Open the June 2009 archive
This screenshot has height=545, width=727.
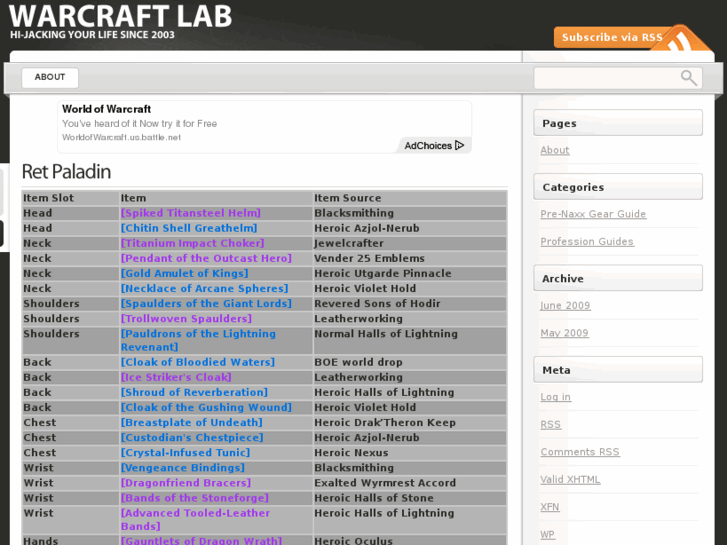(565, 306)
